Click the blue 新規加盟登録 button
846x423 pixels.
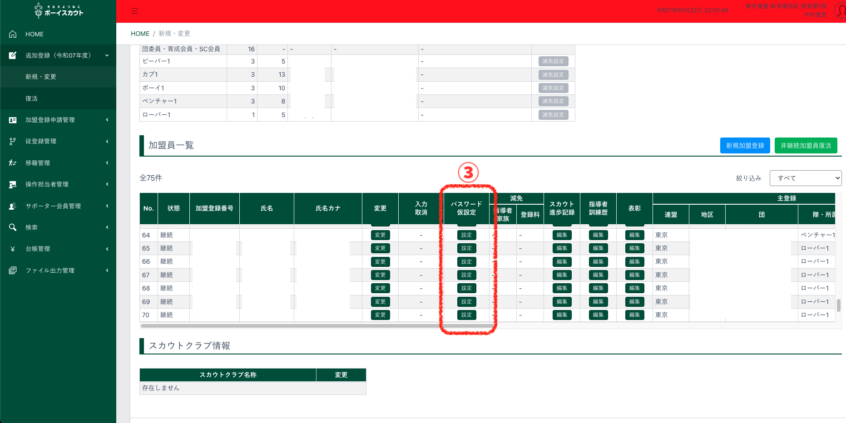pyautogui.click(x=745, y=146)
